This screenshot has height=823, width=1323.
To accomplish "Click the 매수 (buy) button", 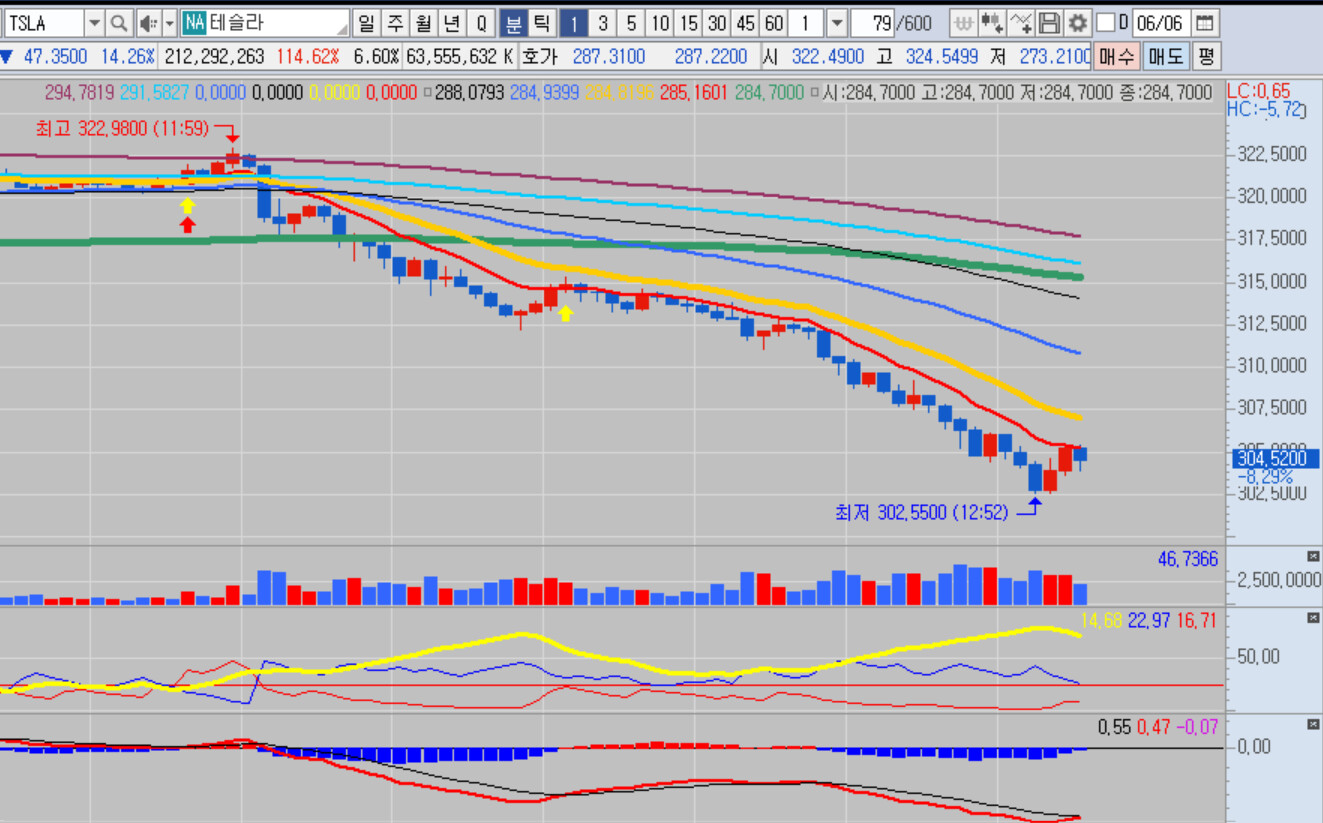I will pos(1117,56).
